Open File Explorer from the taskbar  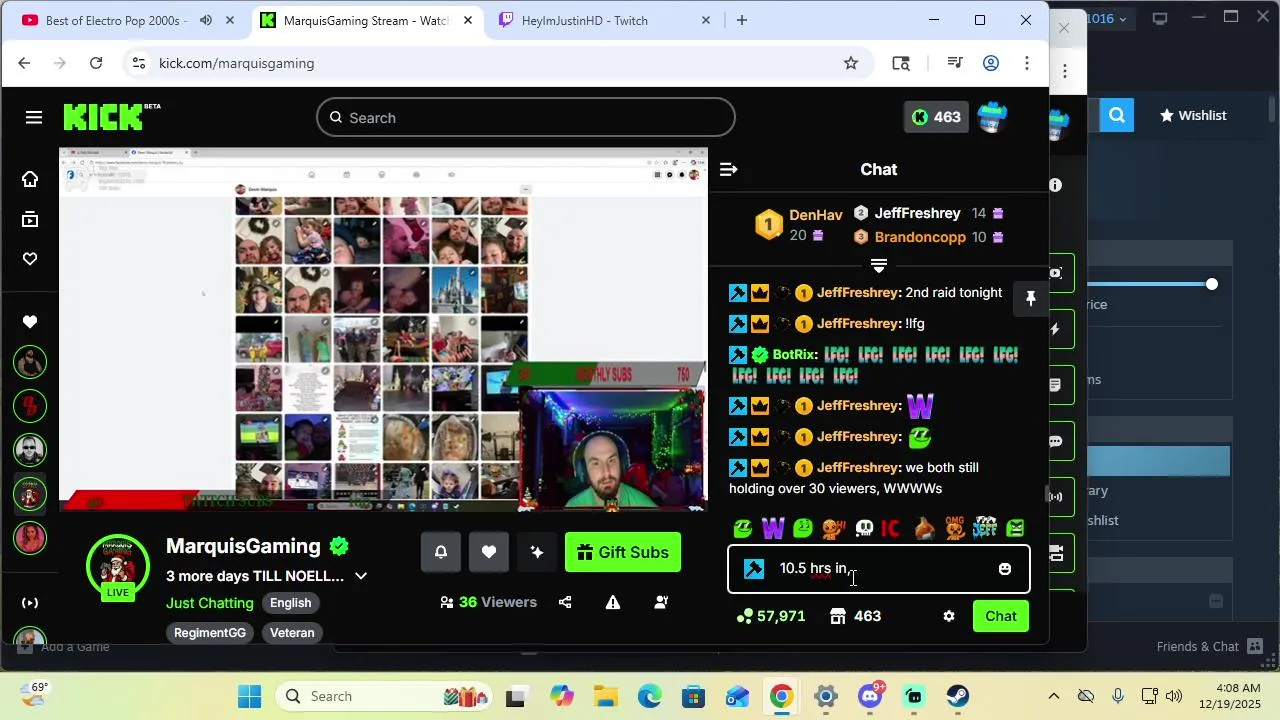[x=606, y=696]
